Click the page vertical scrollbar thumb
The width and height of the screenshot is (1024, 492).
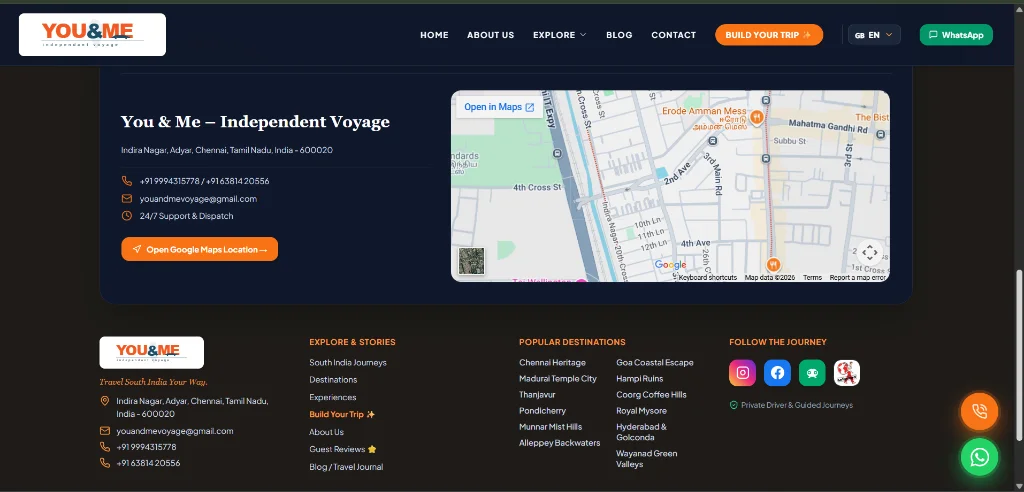coord(1019,356)
